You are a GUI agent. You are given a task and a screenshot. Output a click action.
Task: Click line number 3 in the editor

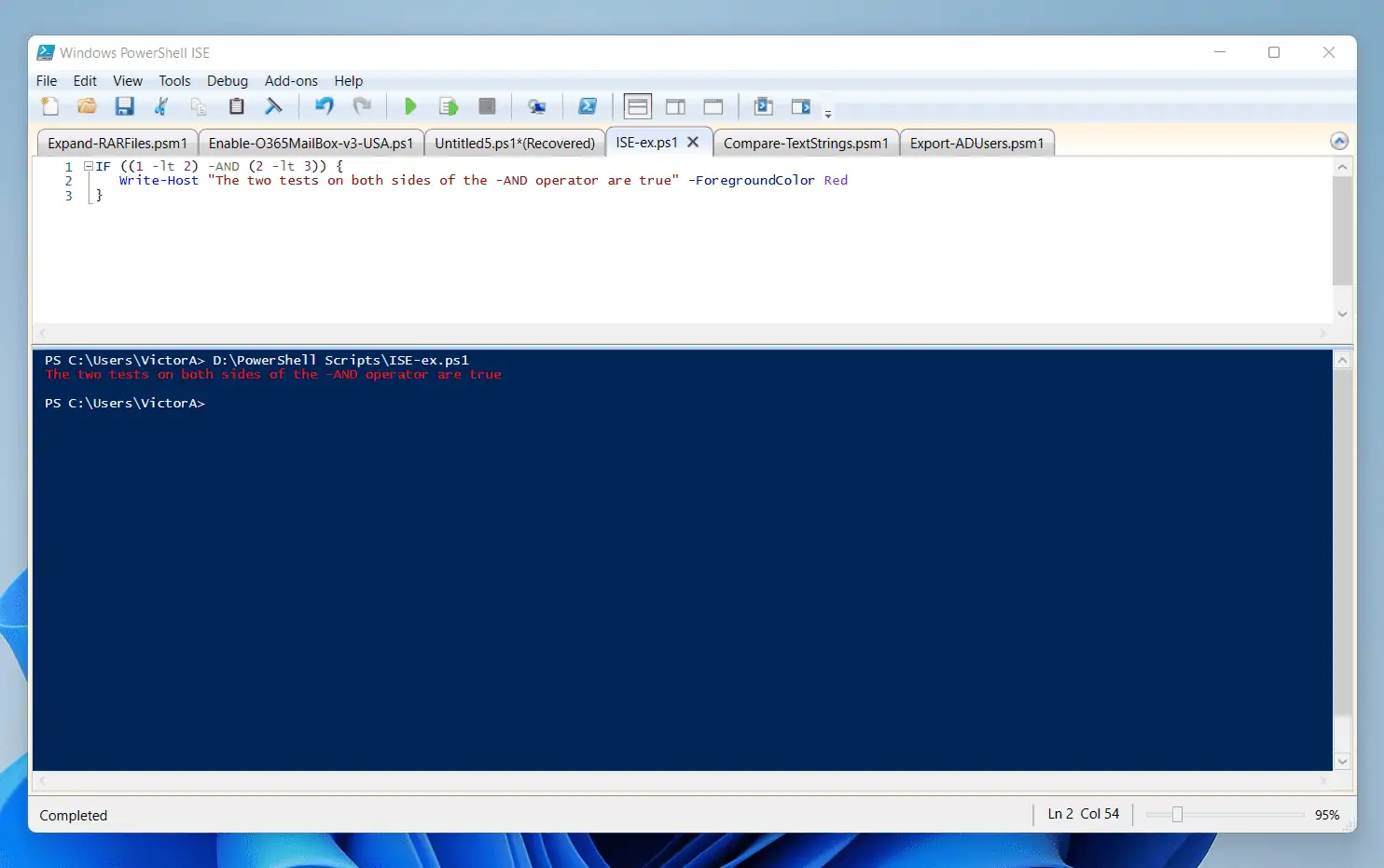coord(68,196)
